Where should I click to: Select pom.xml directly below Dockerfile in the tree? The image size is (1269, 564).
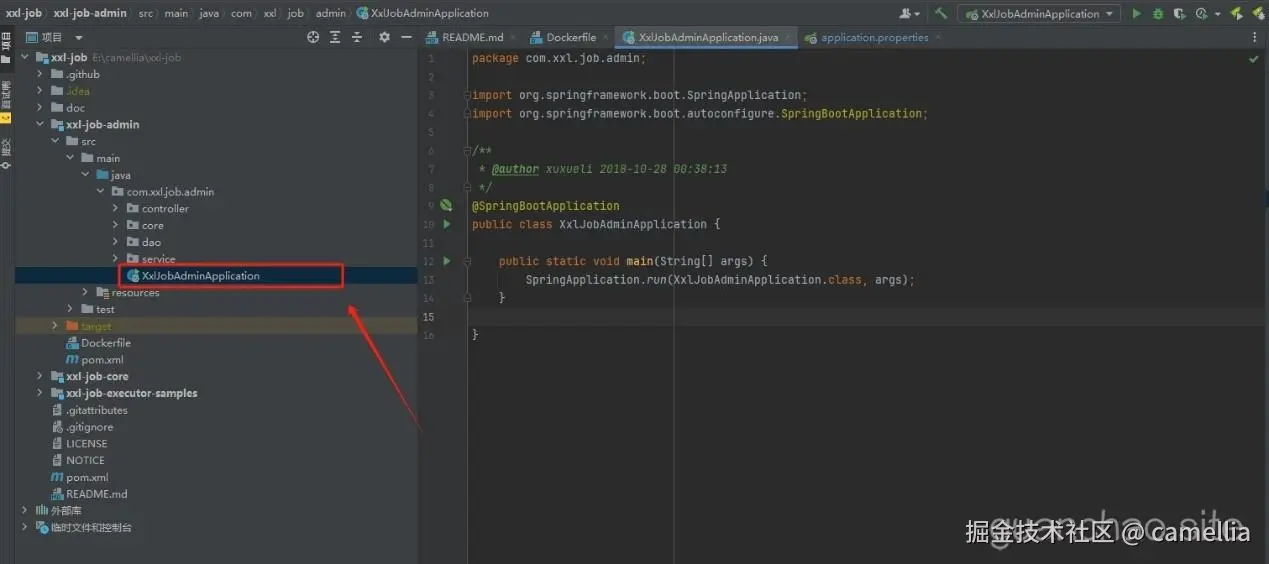pyautogui.click(x=102, y=360)
